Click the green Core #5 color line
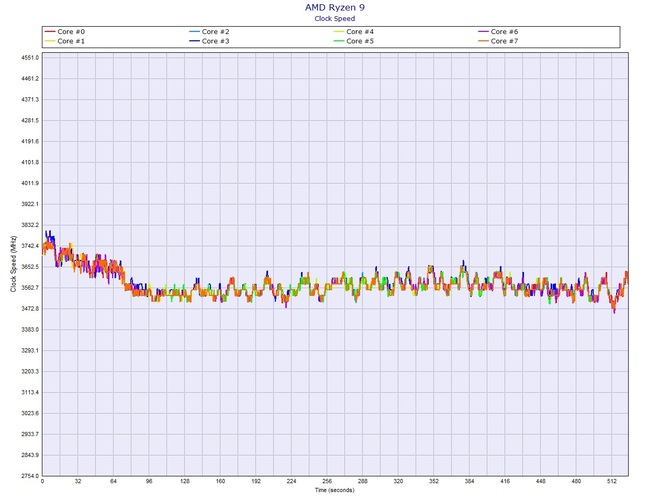The height and width of the screenshot is (502, 670). [x=339, y=41]
